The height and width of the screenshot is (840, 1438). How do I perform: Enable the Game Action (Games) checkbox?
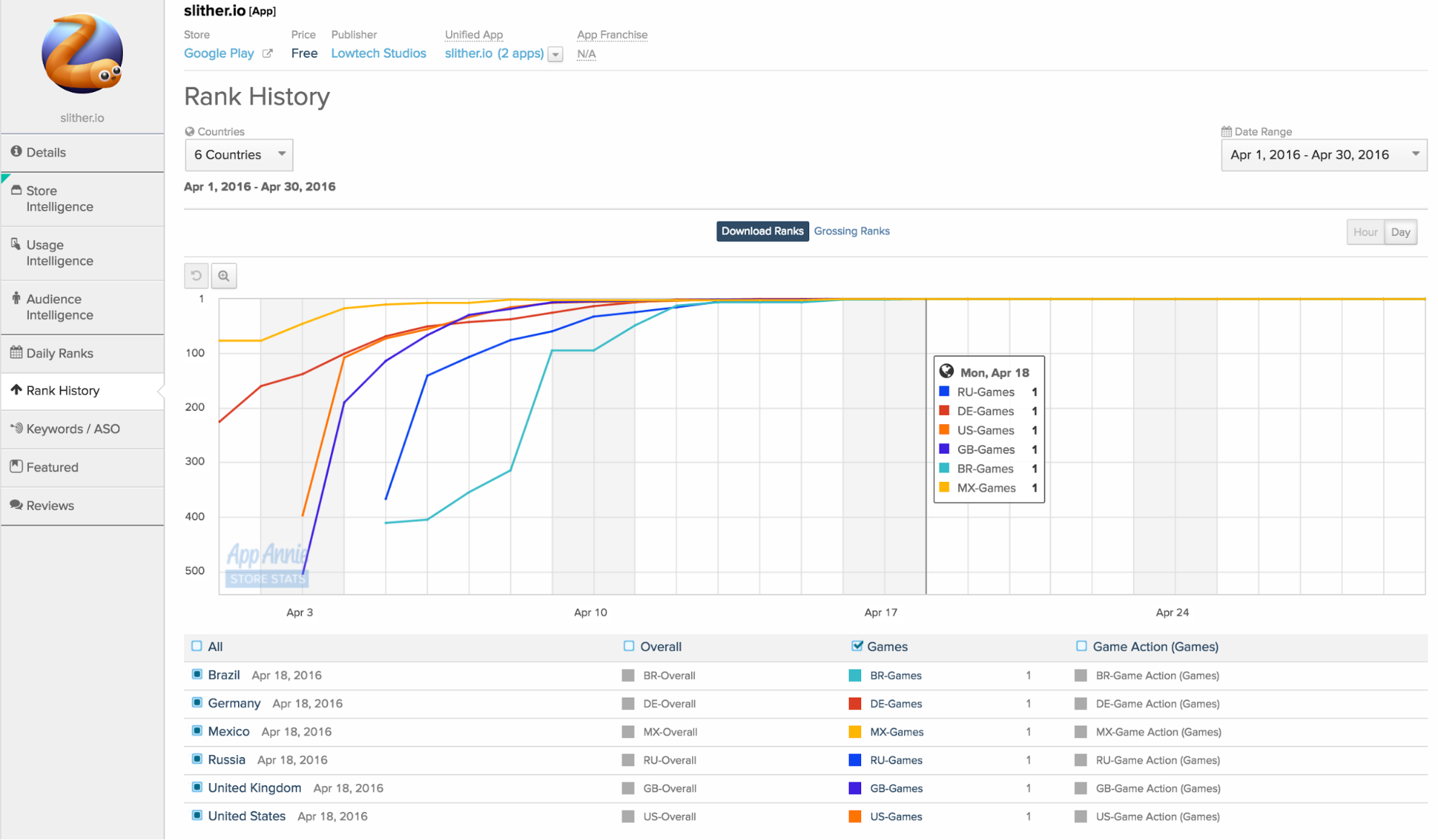pos(1081,646)
